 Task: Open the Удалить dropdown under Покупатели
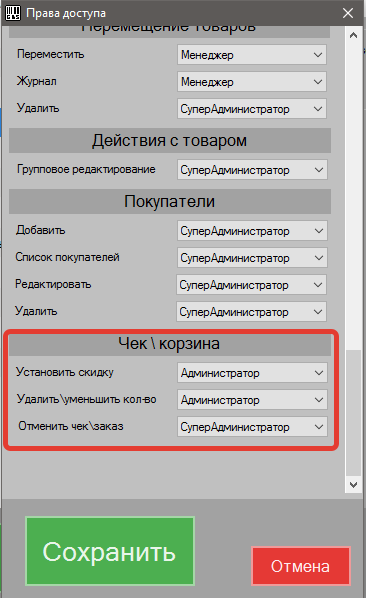click(251, 312)
